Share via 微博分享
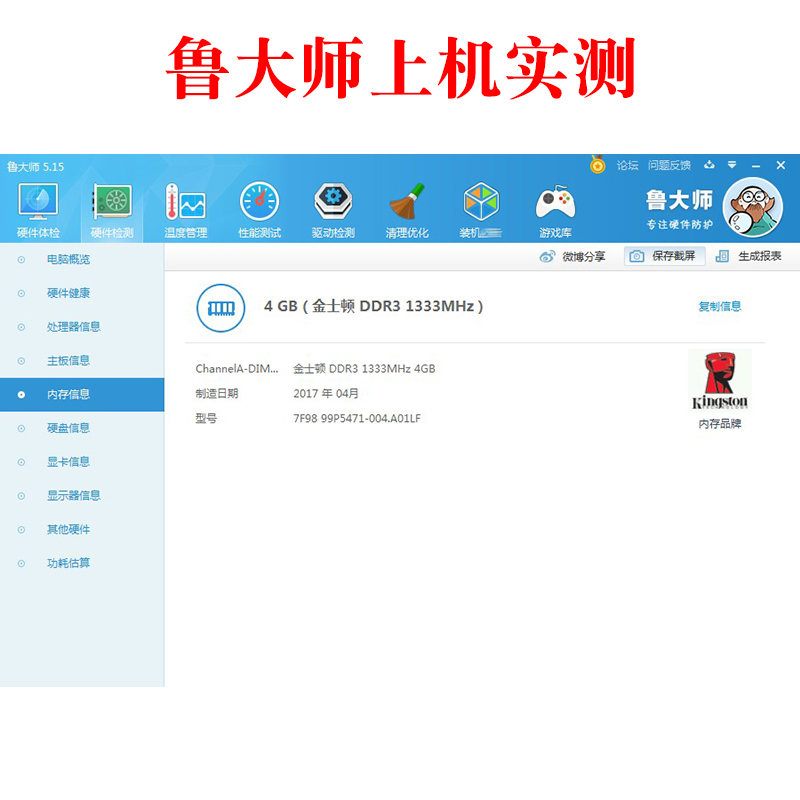 coord(572,257)
